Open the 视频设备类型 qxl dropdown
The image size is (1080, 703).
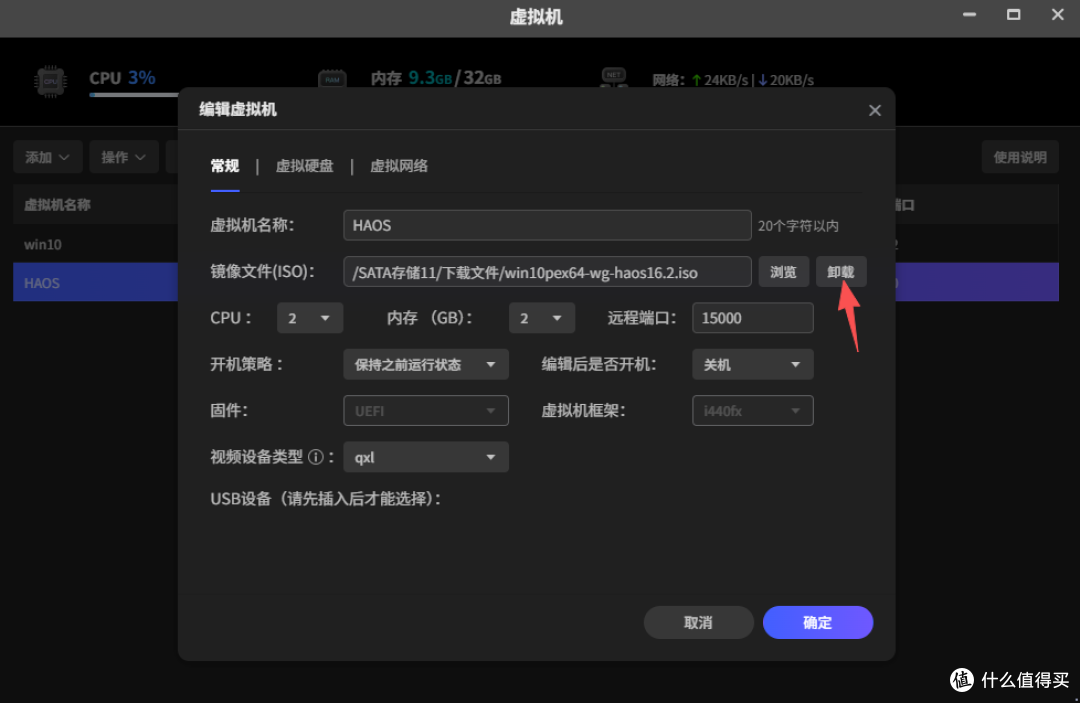click(426, 457)
